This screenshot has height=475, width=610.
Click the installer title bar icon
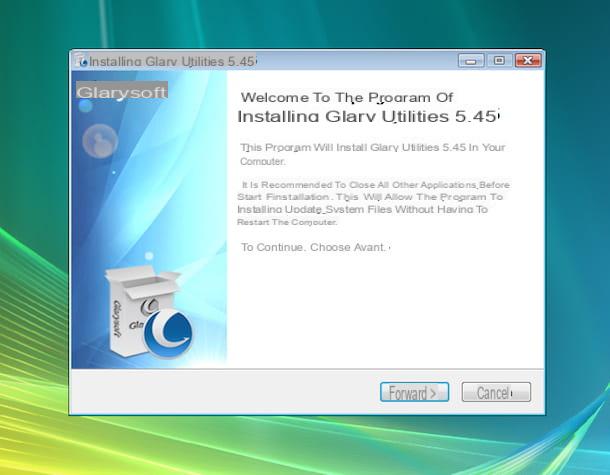(82, 61)
